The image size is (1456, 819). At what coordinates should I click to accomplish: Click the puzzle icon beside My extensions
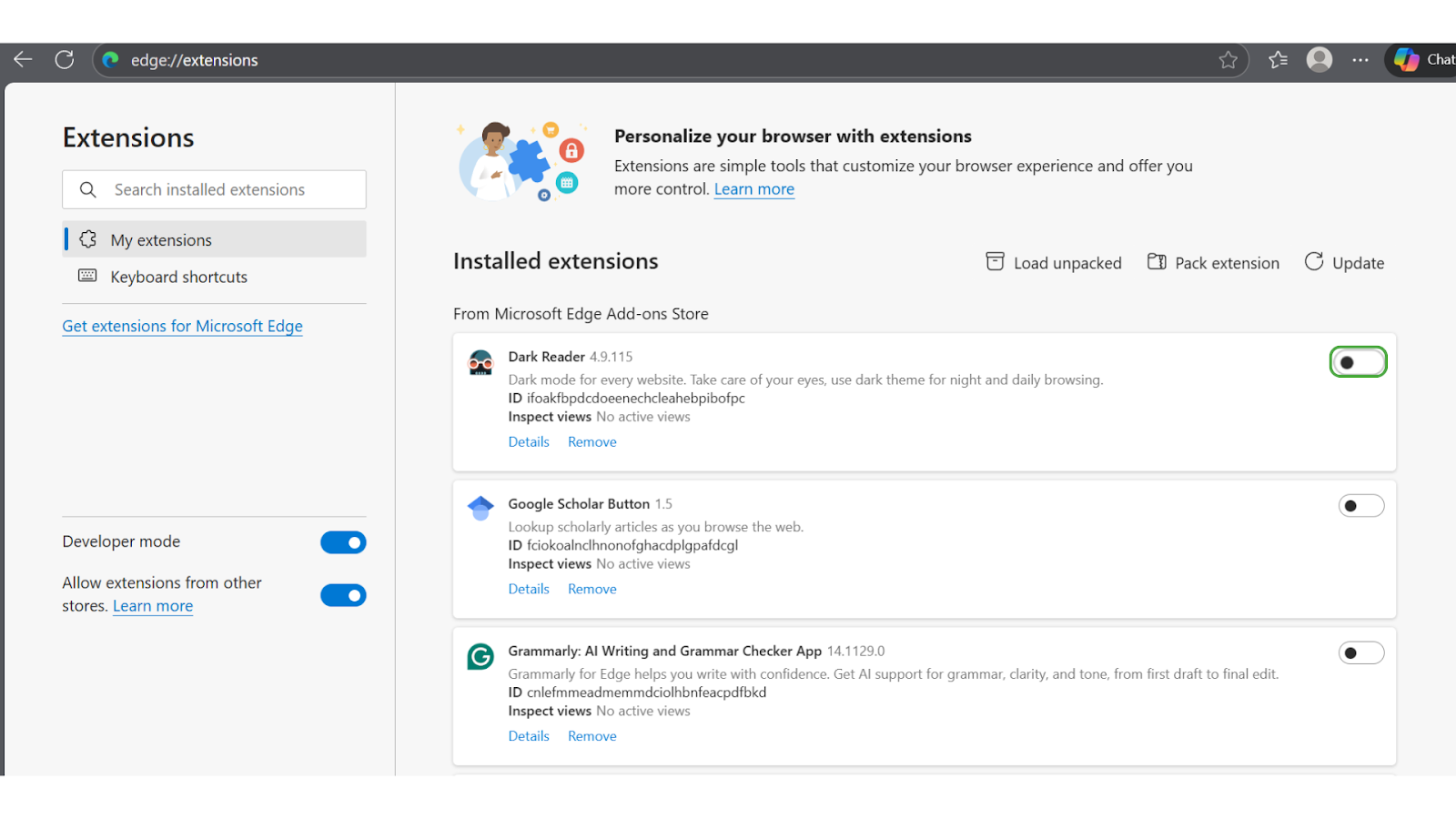point(88,239)
